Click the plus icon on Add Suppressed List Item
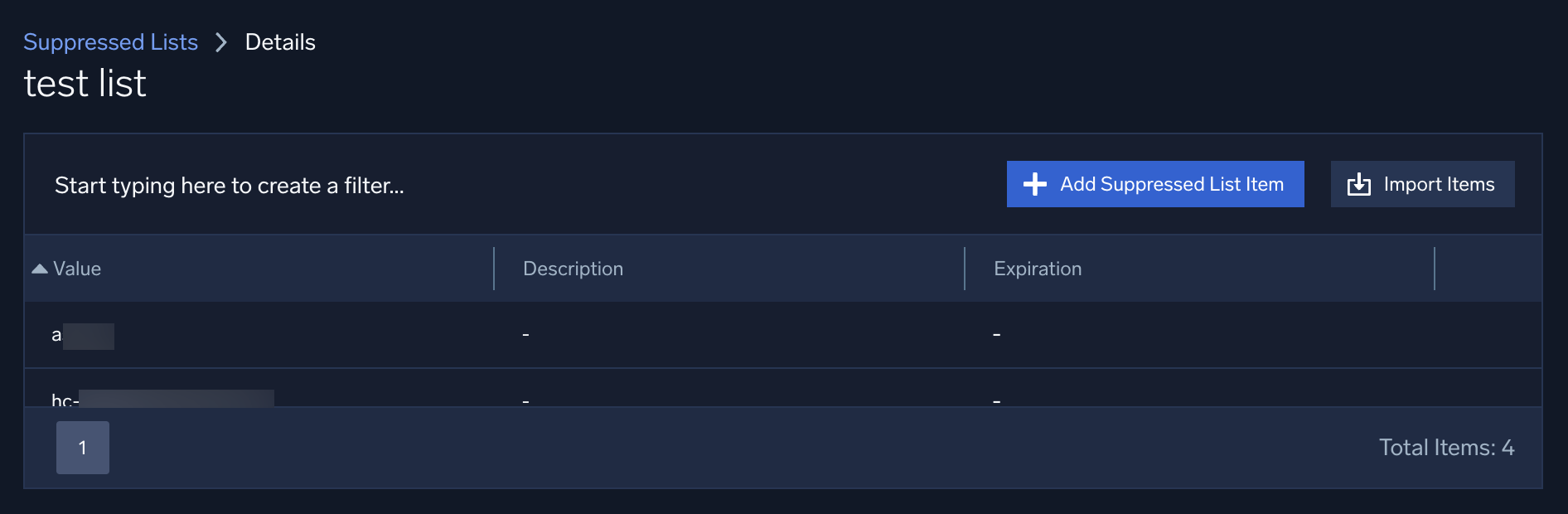1568x514 pixels. [1034, 184]
